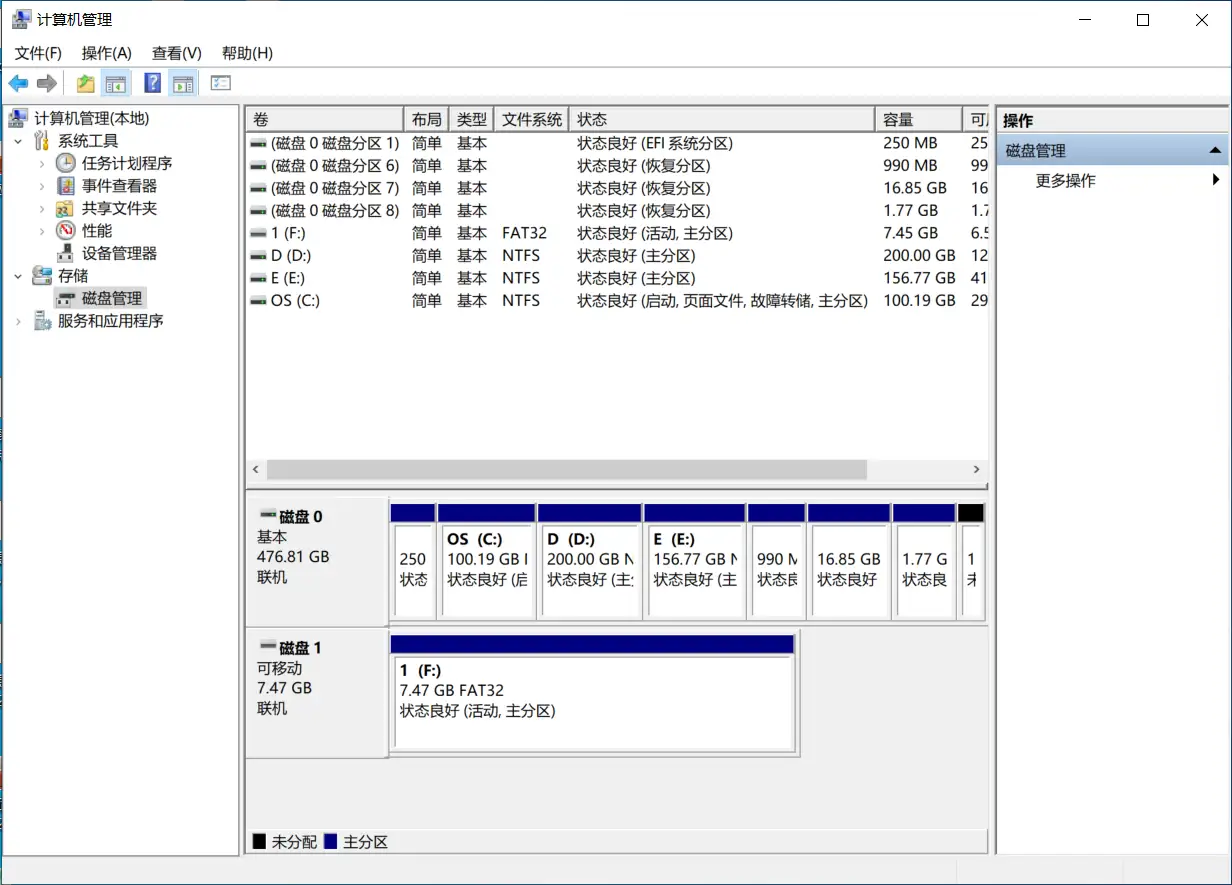Toggle Show/Hide Console Tree toolbar button
Viewport: 1232px width, 885px height.
click(x=116, y=83)
